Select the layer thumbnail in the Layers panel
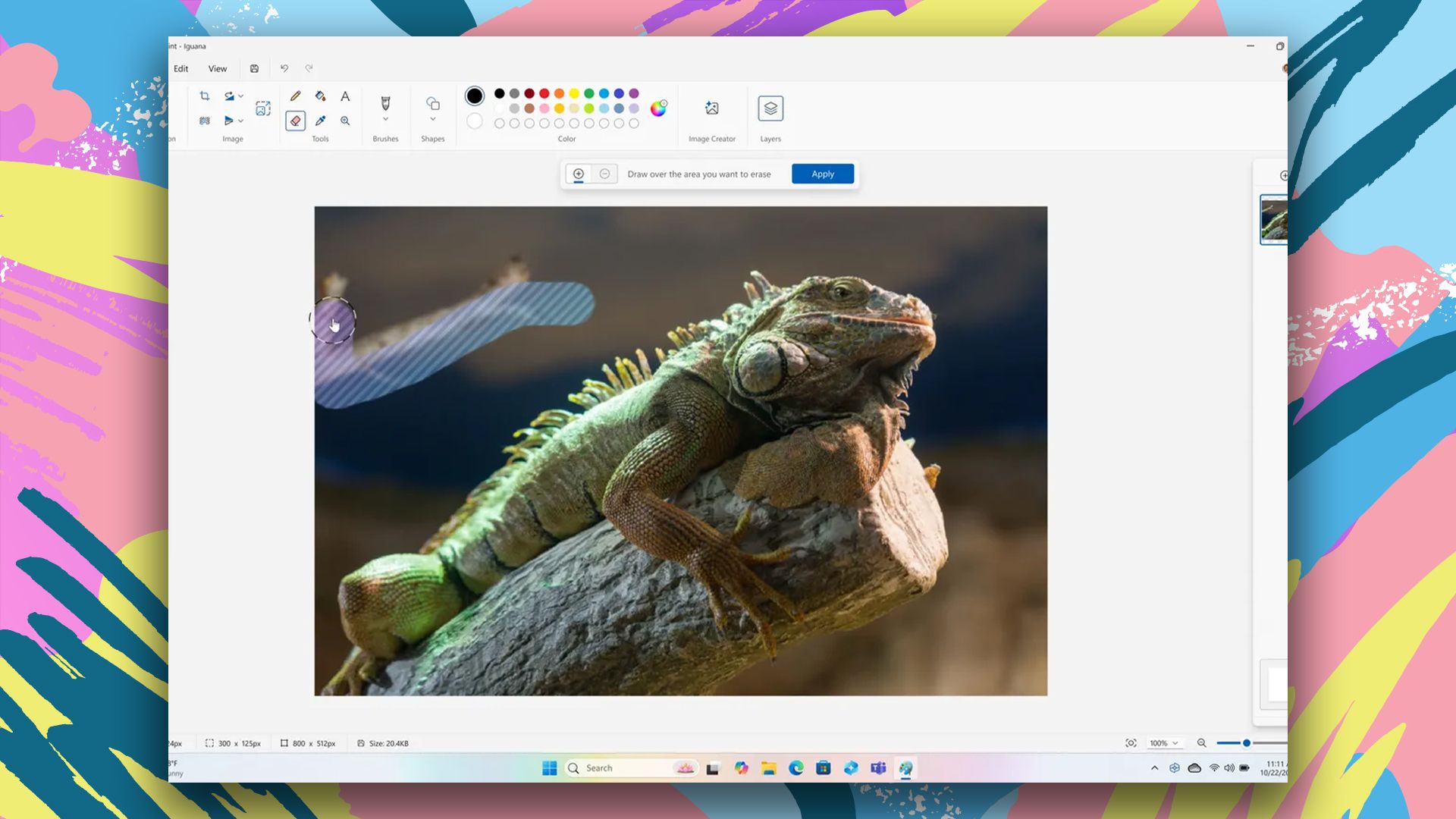Screen dimensions: 1456x819 click(x=1272, y=220)
